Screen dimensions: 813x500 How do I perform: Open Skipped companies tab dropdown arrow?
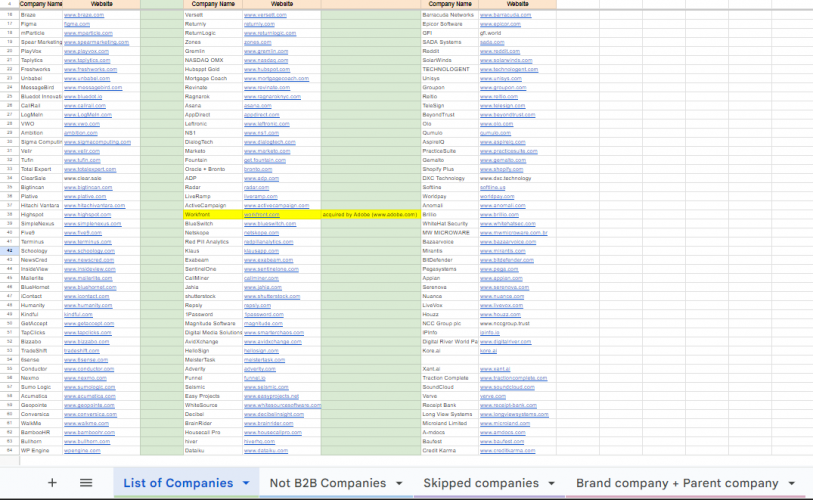pos(551,483)
